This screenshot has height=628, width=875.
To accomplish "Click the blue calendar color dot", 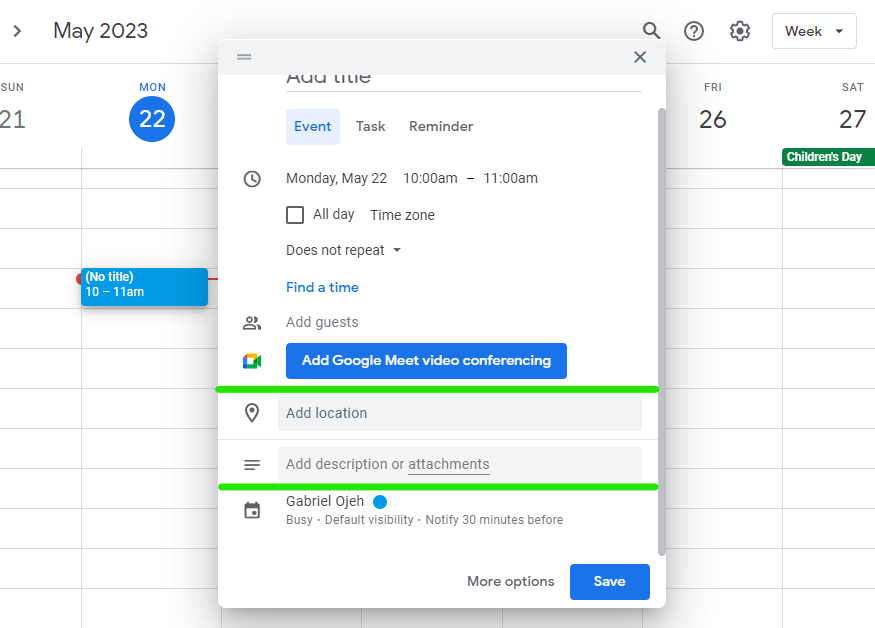I will 380,502.
